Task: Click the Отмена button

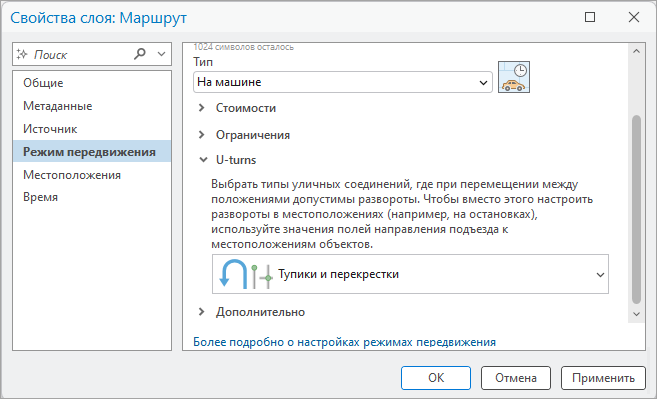Action: [x=516, y=378]
